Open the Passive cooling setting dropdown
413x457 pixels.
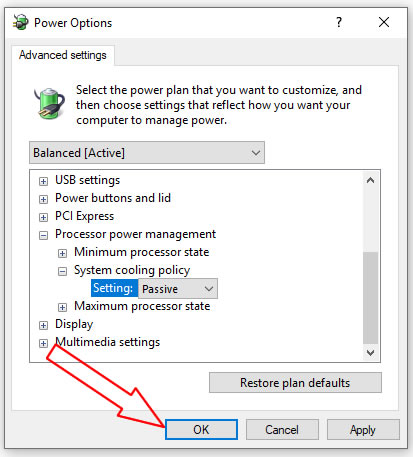(x=178, y=289)
